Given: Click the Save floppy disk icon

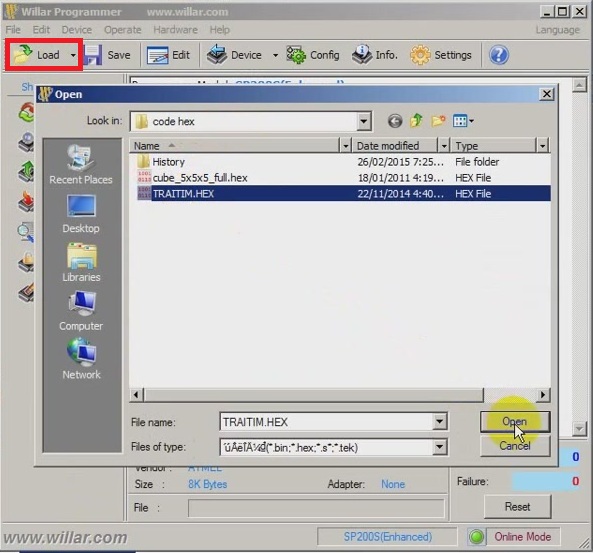Looking at the screenshot, I should tap(93, 55).
